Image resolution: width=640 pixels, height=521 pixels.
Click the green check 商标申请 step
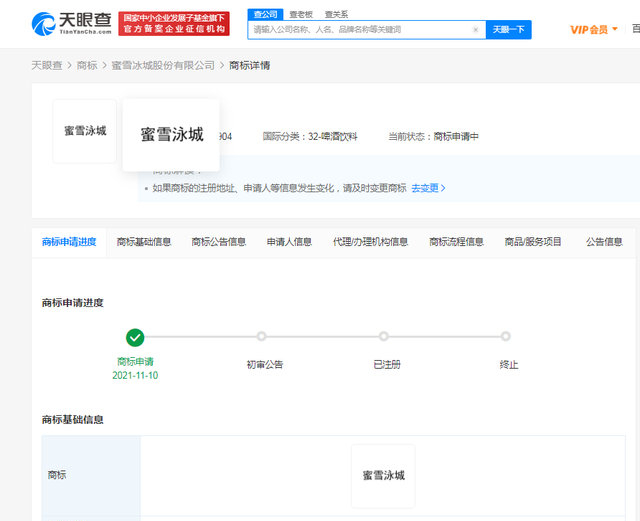(x=135, y=338)
